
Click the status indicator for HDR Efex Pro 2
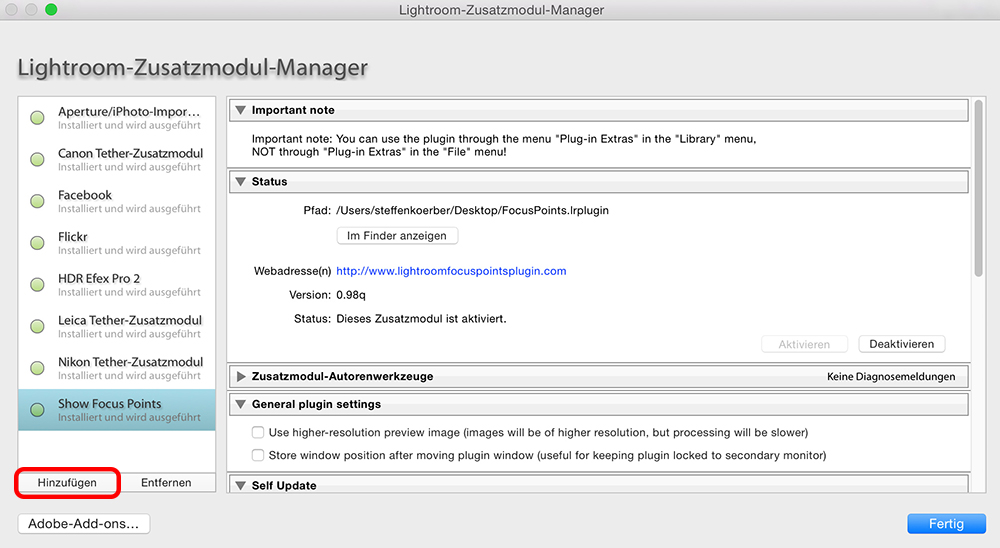38,285
